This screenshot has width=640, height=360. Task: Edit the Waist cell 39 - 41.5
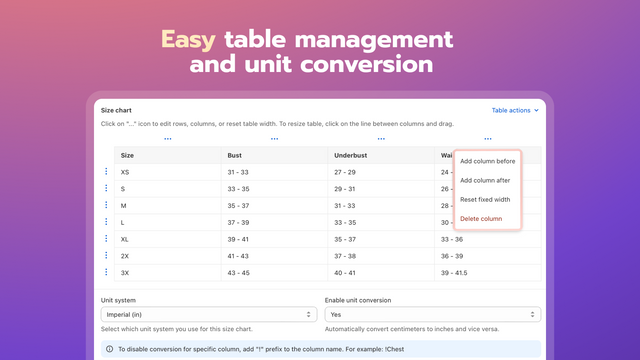[488, 273]
